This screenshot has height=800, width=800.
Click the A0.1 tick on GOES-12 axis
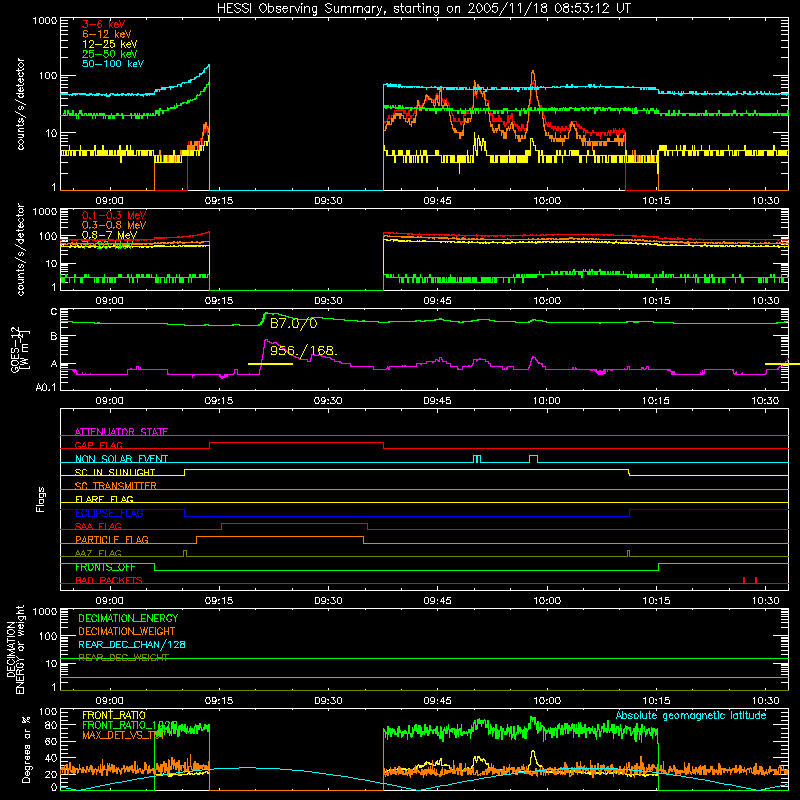(x=45, y=387)
